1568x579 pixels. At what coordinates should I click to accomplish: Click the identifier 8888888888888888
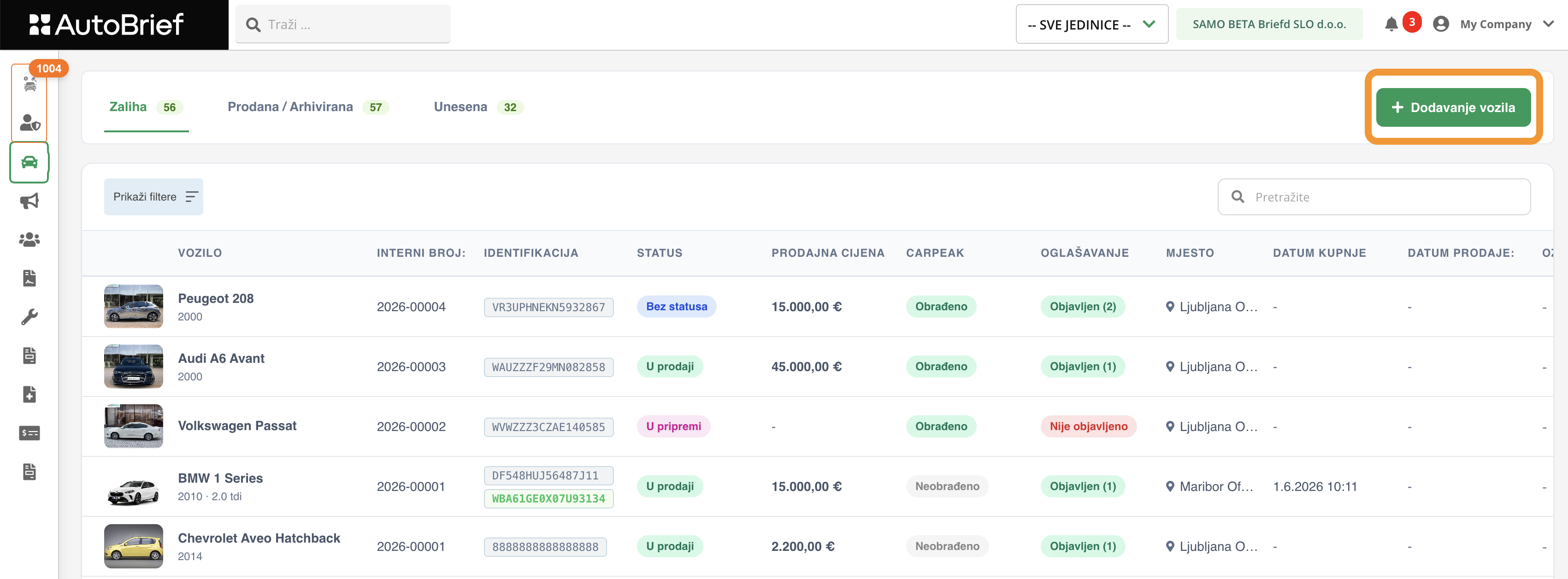pyautogui.click(x=545, y=547)
